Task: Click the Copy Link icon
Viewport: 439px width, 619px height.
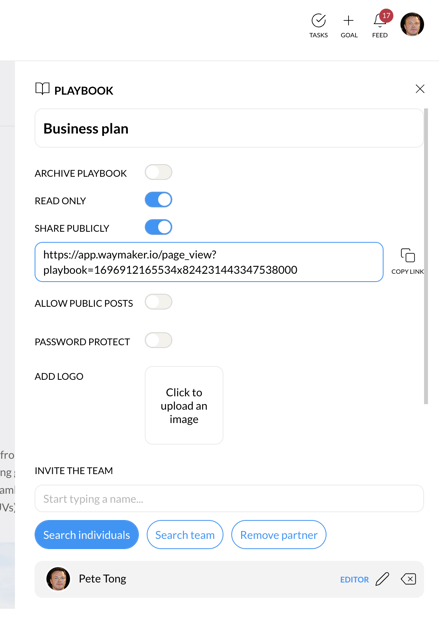Action: click(408, 255)
